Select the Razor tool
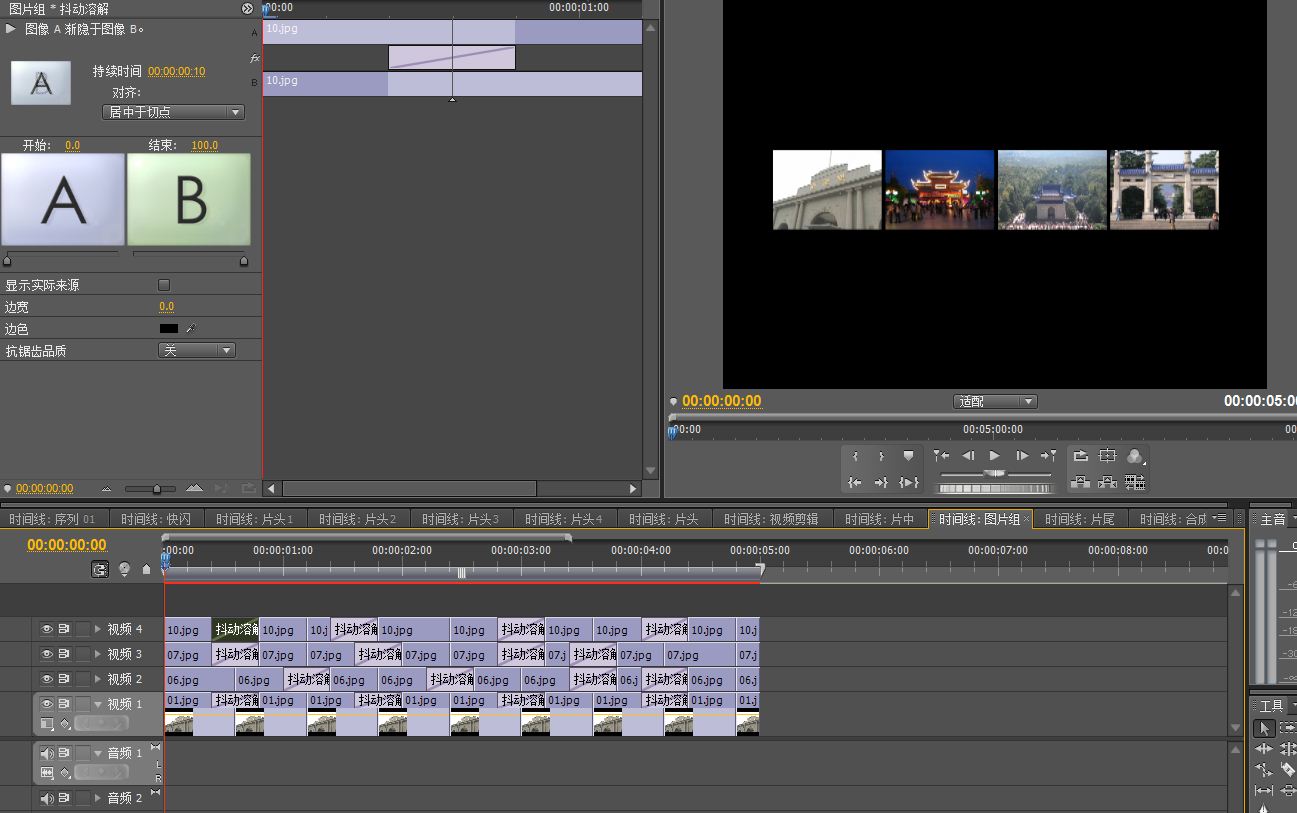The width and height of the screenshot is (1297, 813). [x=1288, y=769]
